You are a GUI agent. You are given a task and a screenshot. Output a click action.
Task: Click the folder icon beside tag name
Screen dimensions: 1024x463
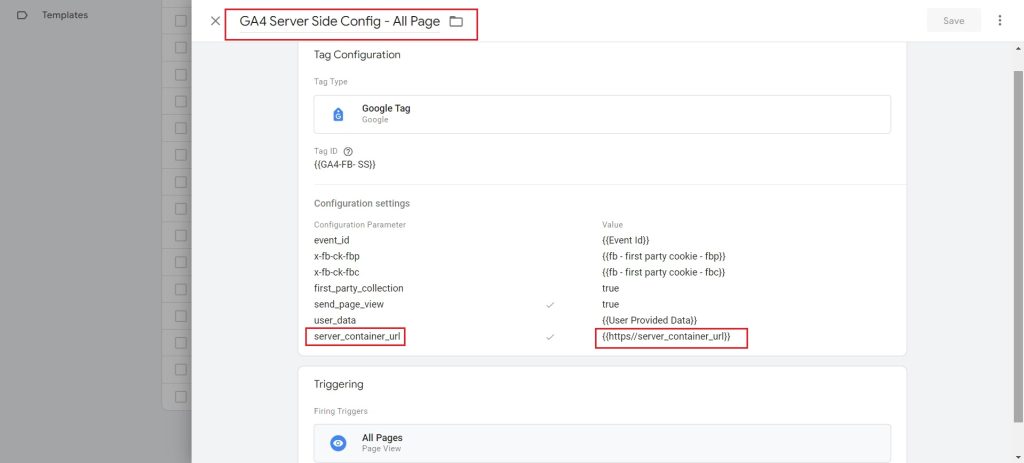(456, 22)
